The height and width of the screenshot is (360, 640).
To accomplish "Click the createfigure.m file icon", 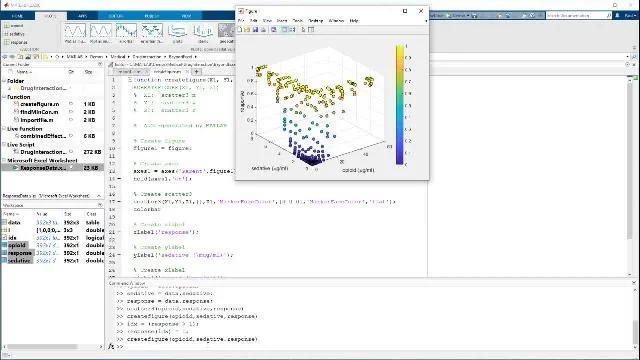I will click(16, 104).
